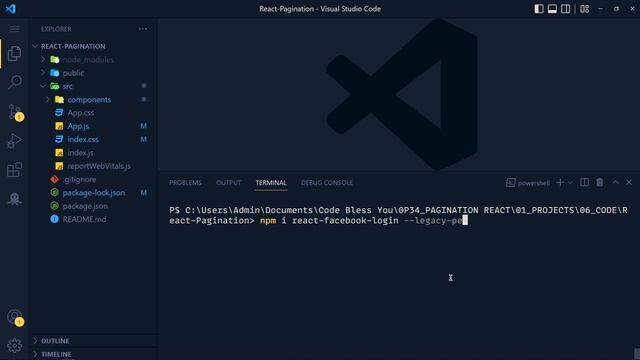Open Run and Debug view
The image size is (640, 360).
coord(14,141)
